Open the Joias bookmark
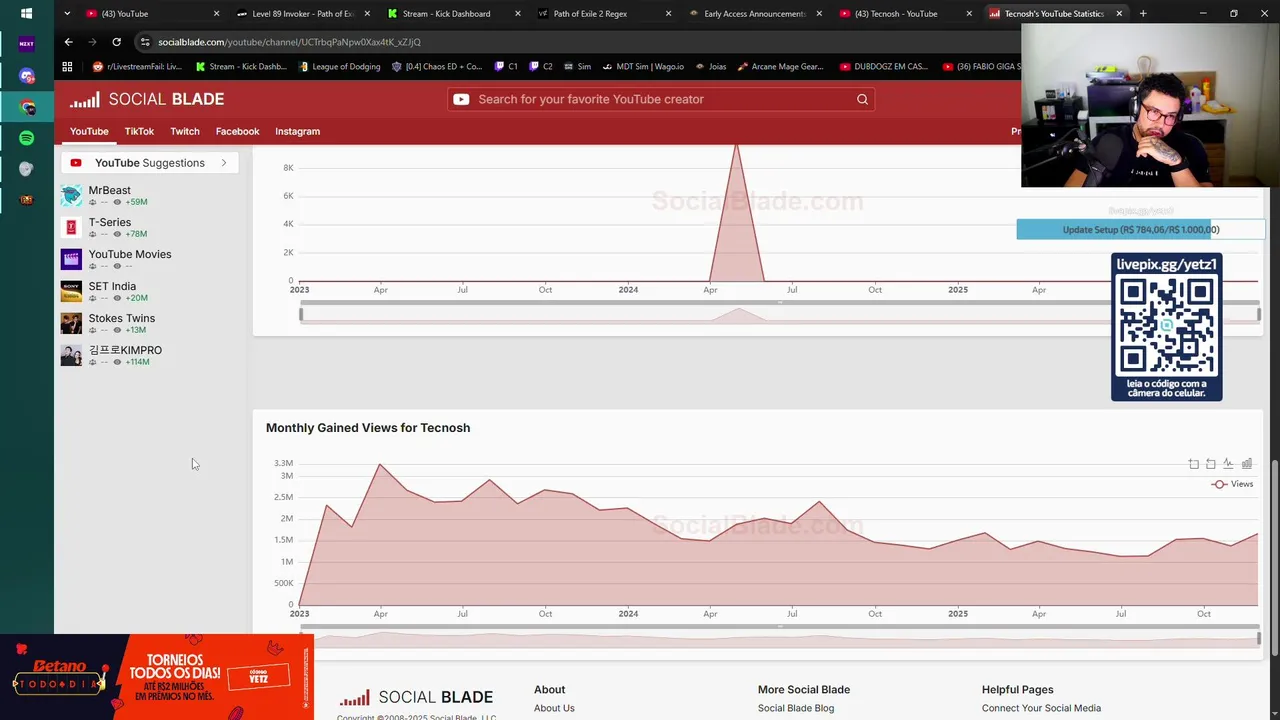The image size is (1280, 720). 709,67
